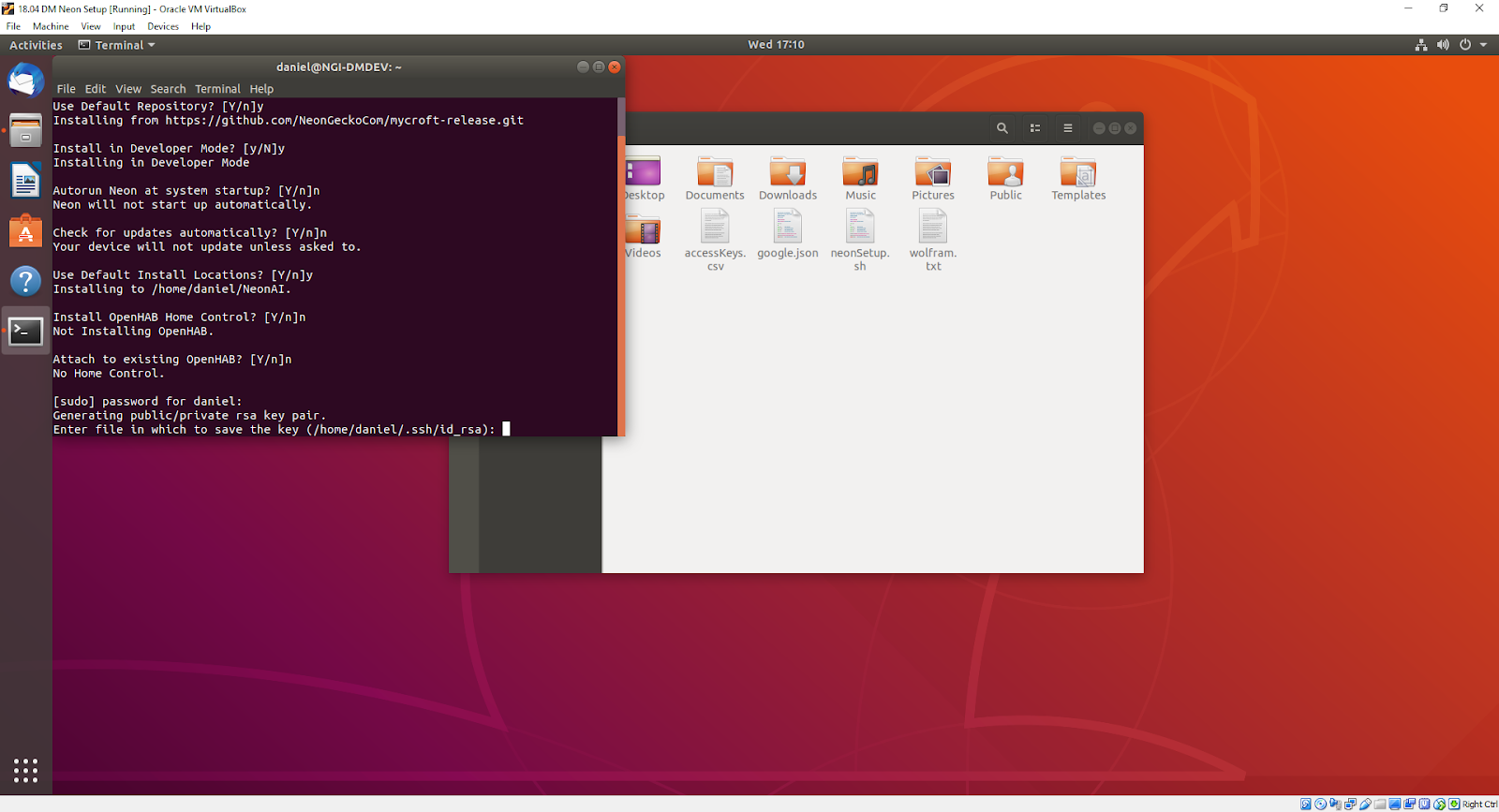This screenshot has height=812, width=1499.
Task: Open the Music folder
Action: [860, 178]
